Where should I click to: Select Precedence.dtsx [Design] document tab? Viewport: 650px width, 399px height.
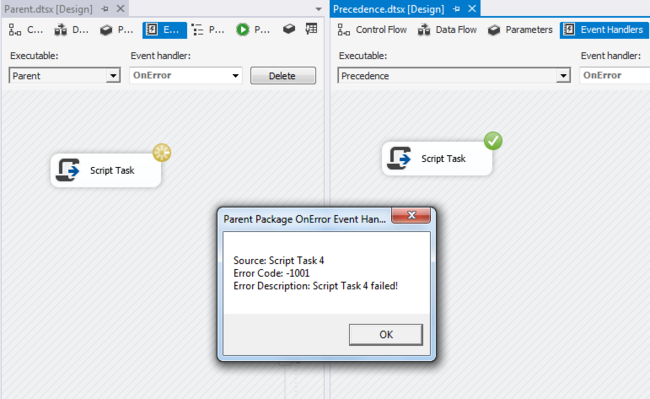(388, 9)
